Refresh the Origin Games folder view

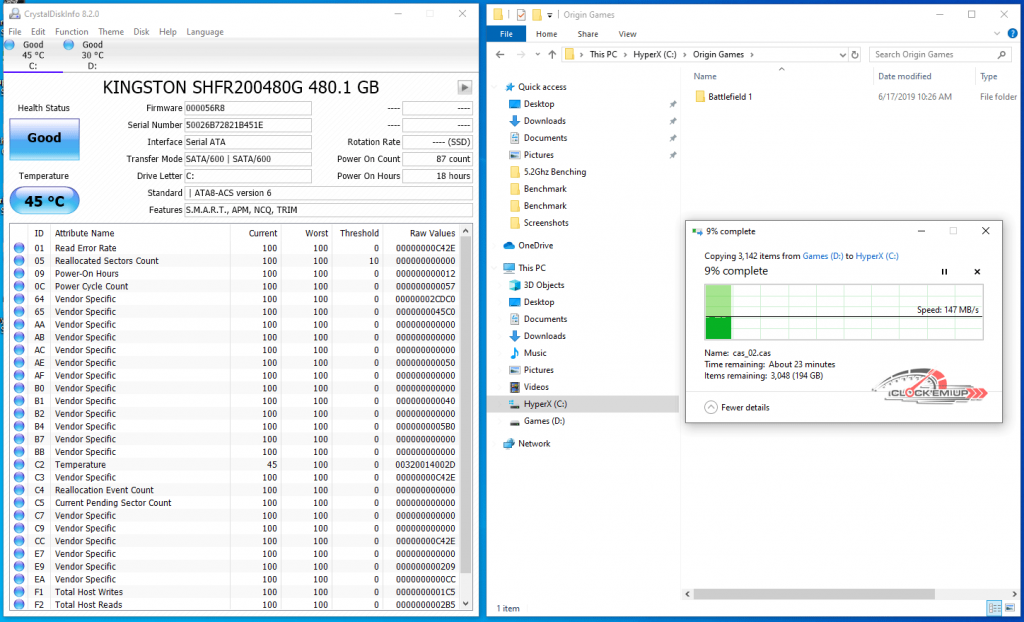(855, 54)
